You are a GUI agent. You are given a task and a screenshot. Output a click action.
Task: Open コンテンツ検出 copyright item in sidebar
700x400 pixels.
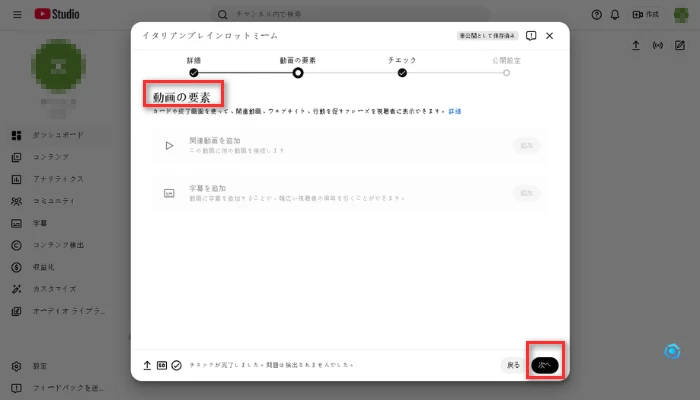tap(58, 245)
